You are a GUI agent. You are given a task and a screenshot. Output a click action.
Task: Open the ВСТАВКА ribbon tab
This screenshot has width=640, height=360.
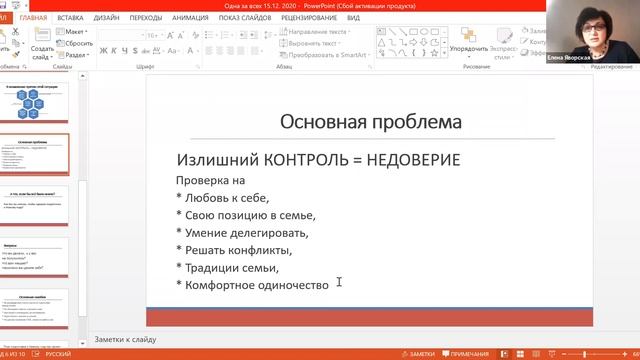pyautogui.click(x=70, y=18)
